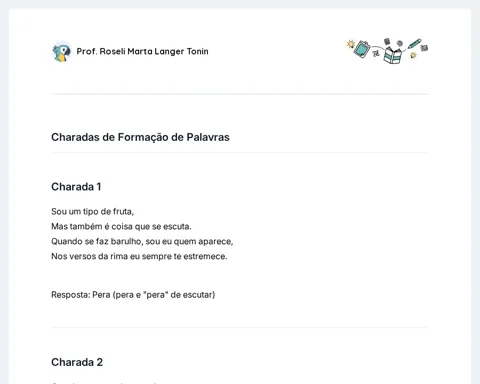Click the open book illustration icon
The height and width of the screenshot is (384, 480).
[x=393, y=54]
